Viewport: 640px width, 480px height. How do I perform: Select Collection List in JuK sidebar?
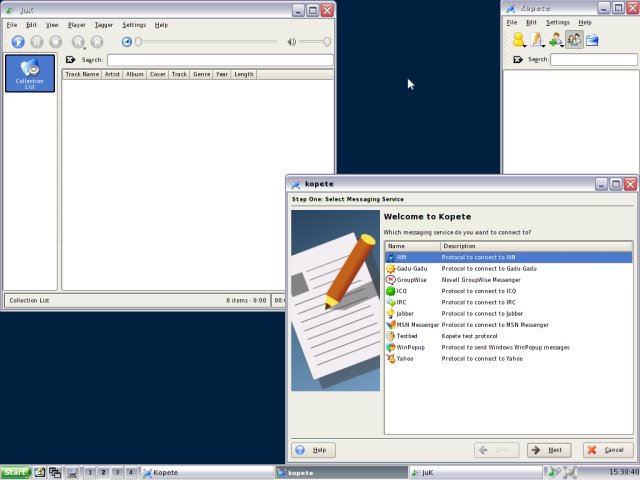click(30, 73)
